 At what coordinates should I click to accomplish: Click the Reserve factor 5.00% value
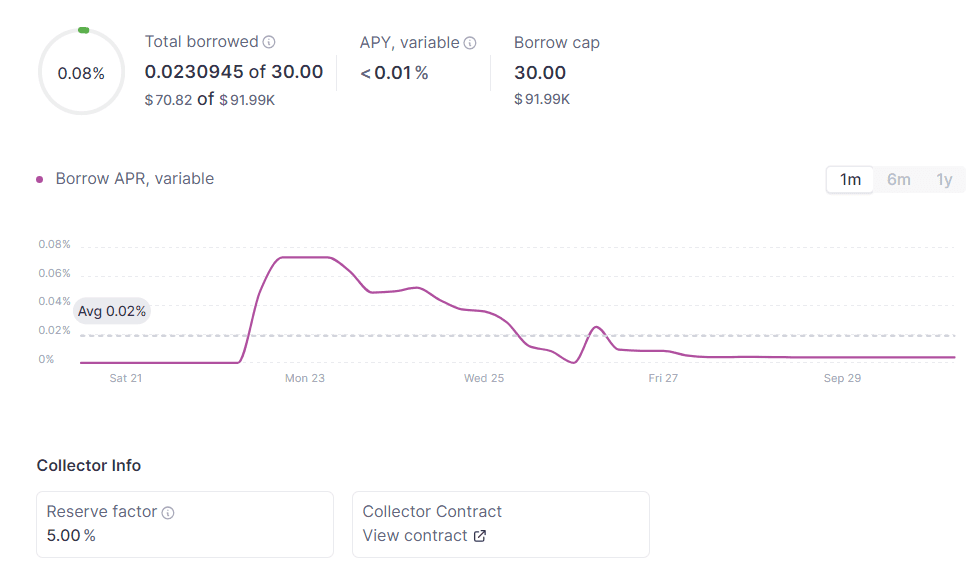[x=71, y=536]
